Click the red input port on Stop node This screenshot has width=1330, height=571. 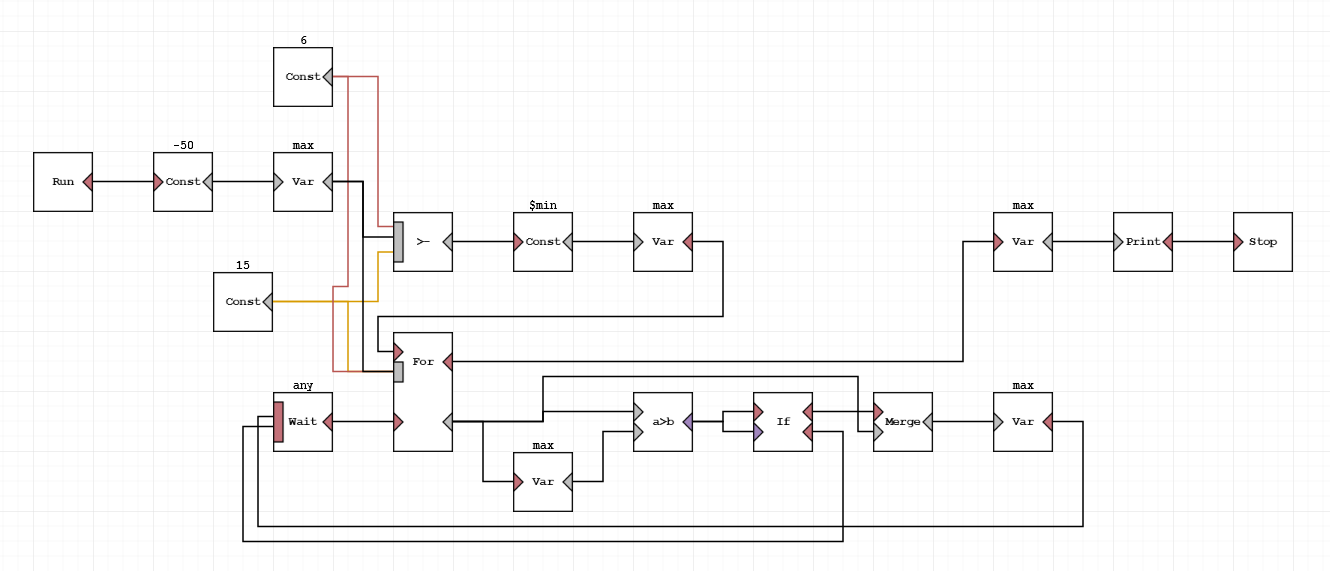pos(1238,242)
